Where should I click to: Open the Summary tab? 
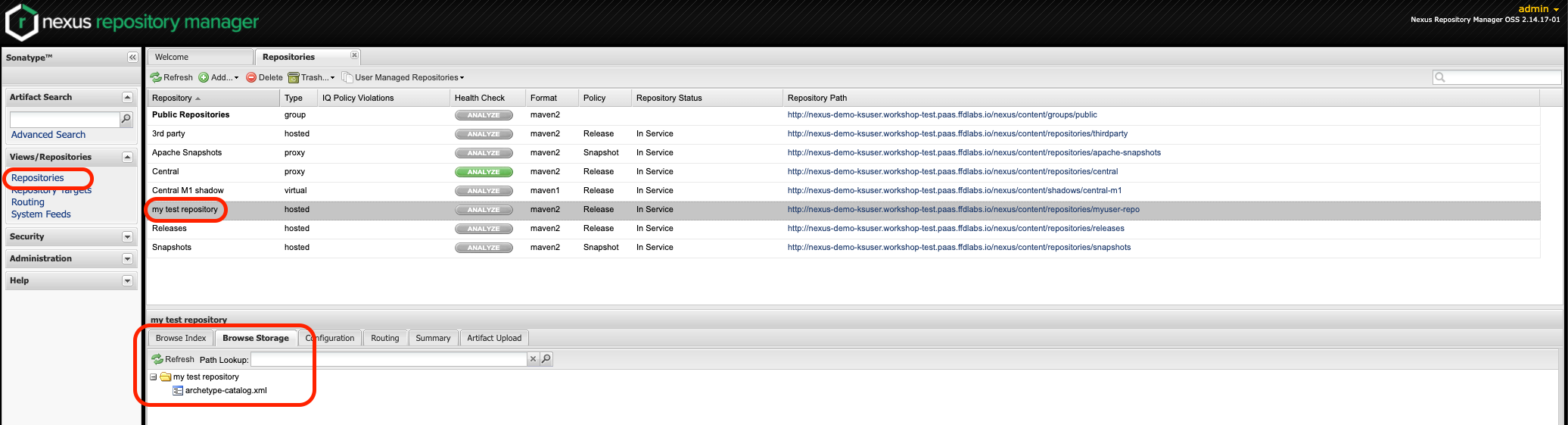click(433, 338)
